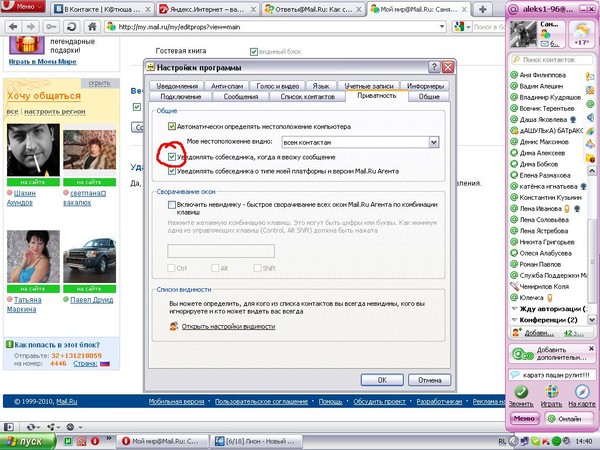The height and width of the screenshot is (450, 600).
Task: Open the Общие settings tab
Action: click(429, 96)
